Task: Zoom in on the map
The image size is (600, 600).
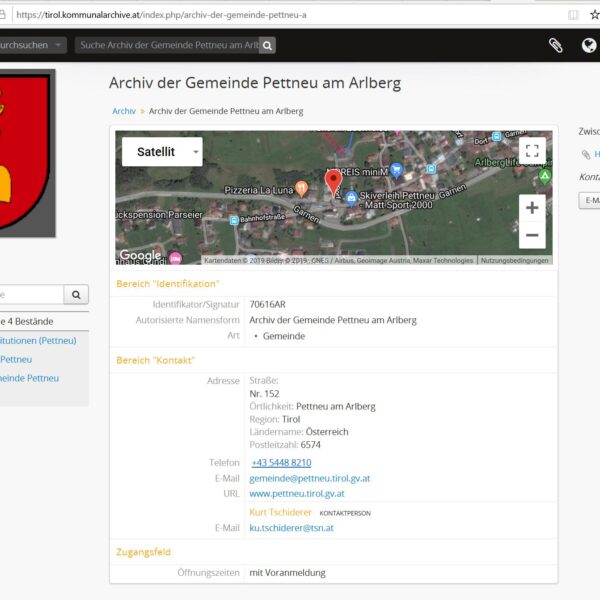Action: point(532,208)
